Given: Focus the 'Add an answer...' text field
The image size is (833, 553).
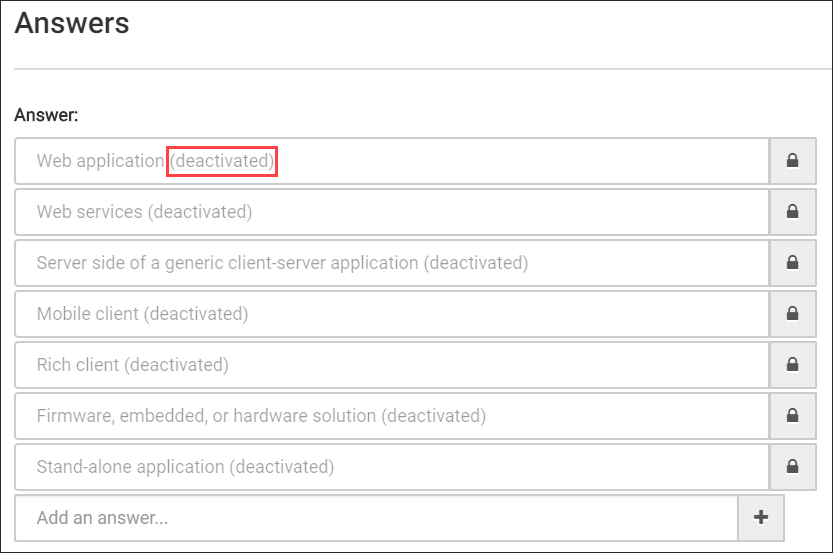Looking at the screenshot, I should pos(376,517).
